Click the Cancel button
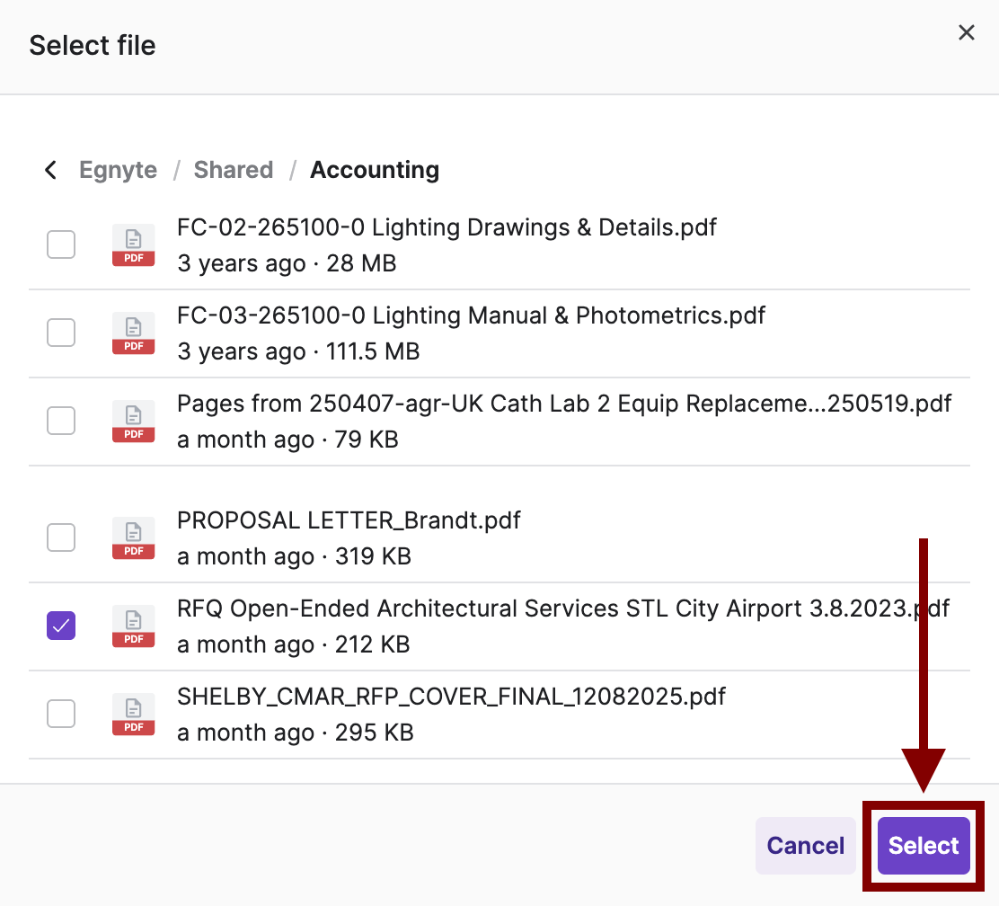999x906 pixels. tap(805, 845)
